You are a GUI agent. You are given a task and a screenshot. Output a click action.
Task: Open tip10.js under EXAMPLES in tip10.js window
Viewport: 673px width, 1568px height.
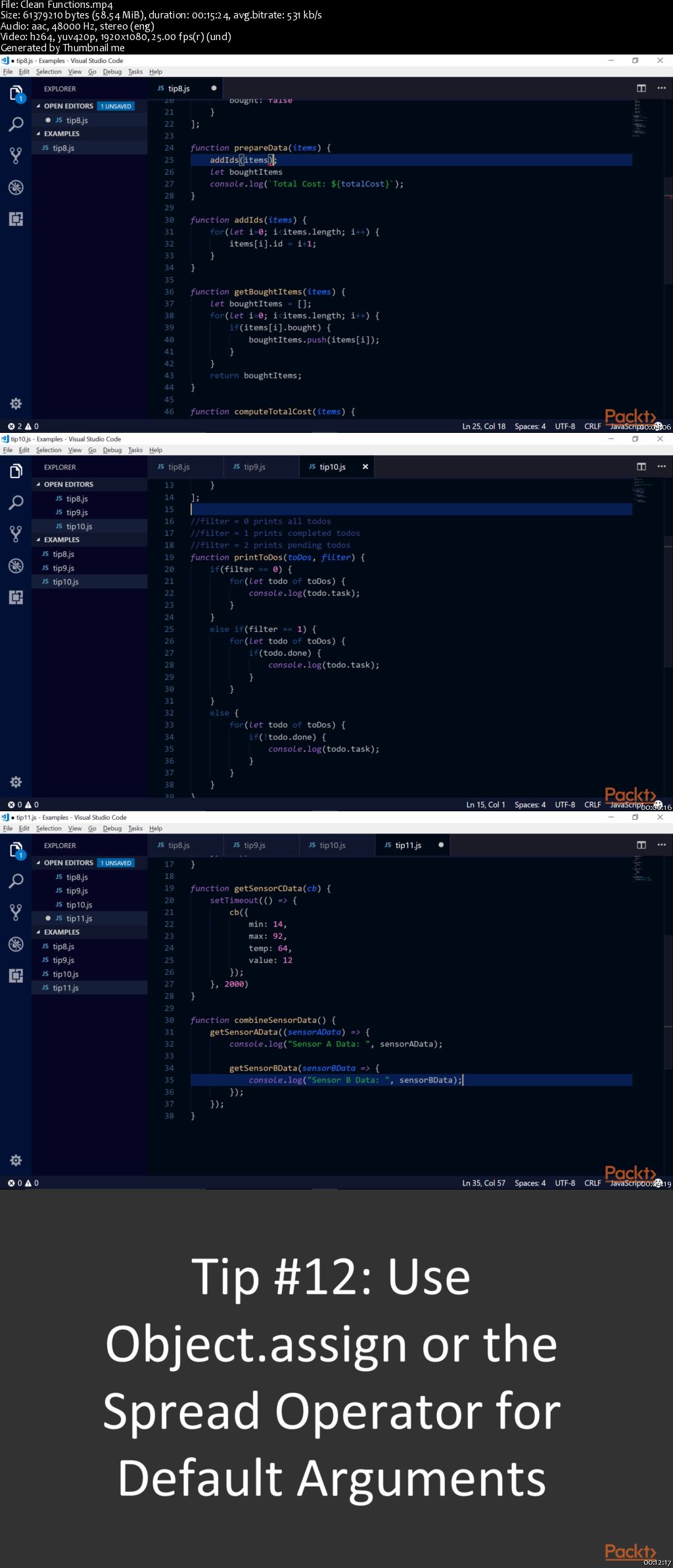click(89, 581)
